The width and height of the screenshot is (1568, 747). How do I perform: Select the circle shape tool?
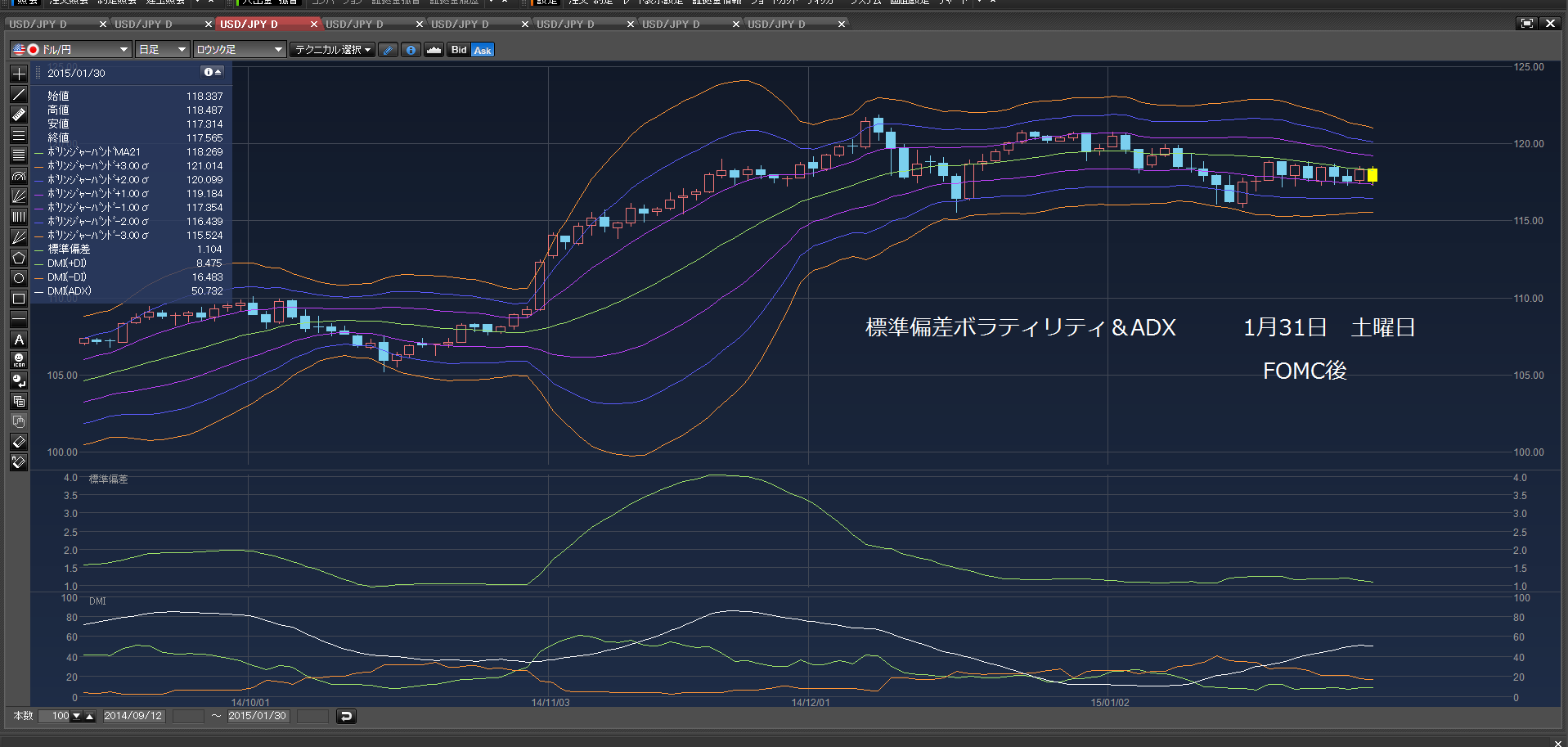19,278
